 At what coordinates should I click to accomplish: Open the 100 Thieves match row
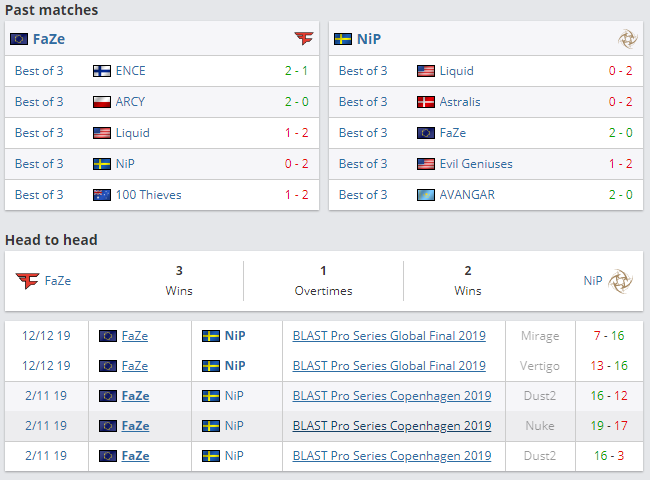point(148,195)
